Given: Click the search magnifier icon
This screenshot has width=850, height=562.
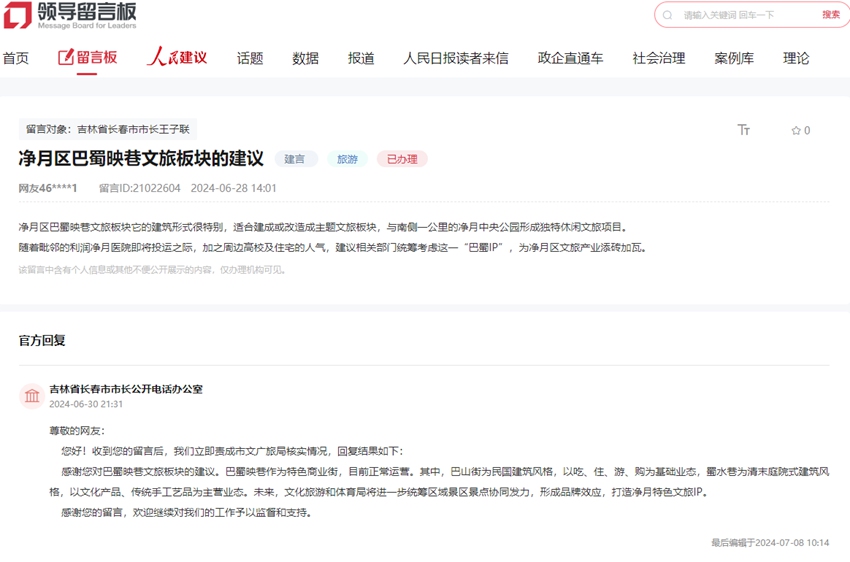Looking at the screenshot, I should click(669, 15).
